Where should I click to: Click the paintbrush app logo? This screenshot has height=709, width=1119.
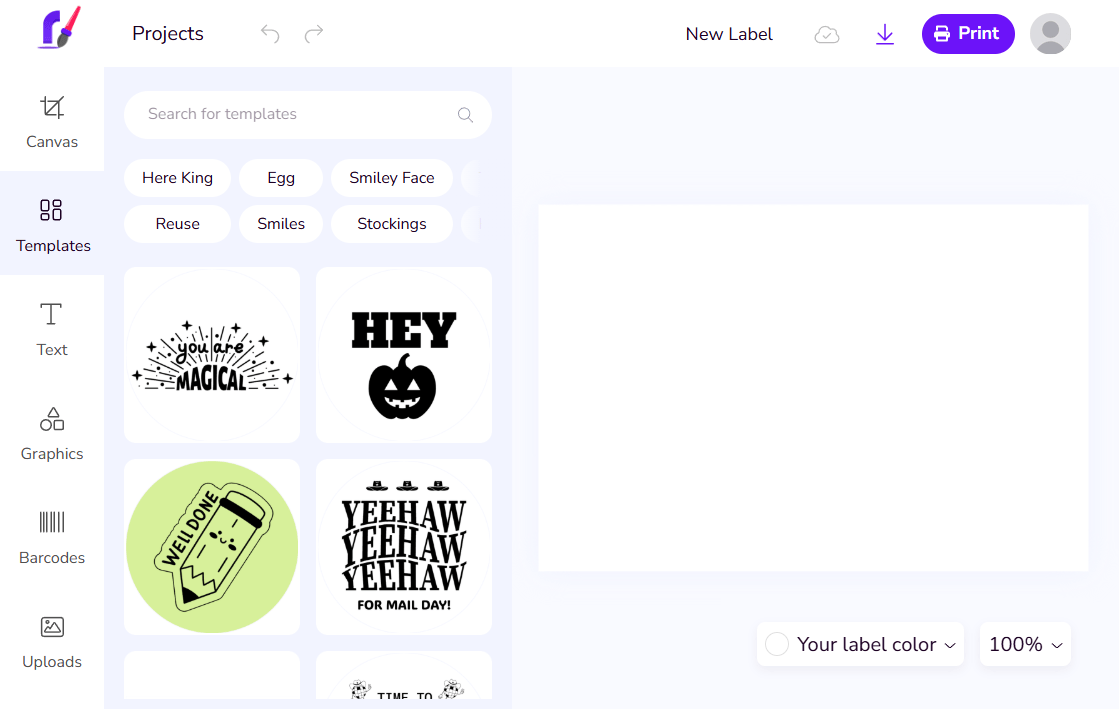click(59, 30)
